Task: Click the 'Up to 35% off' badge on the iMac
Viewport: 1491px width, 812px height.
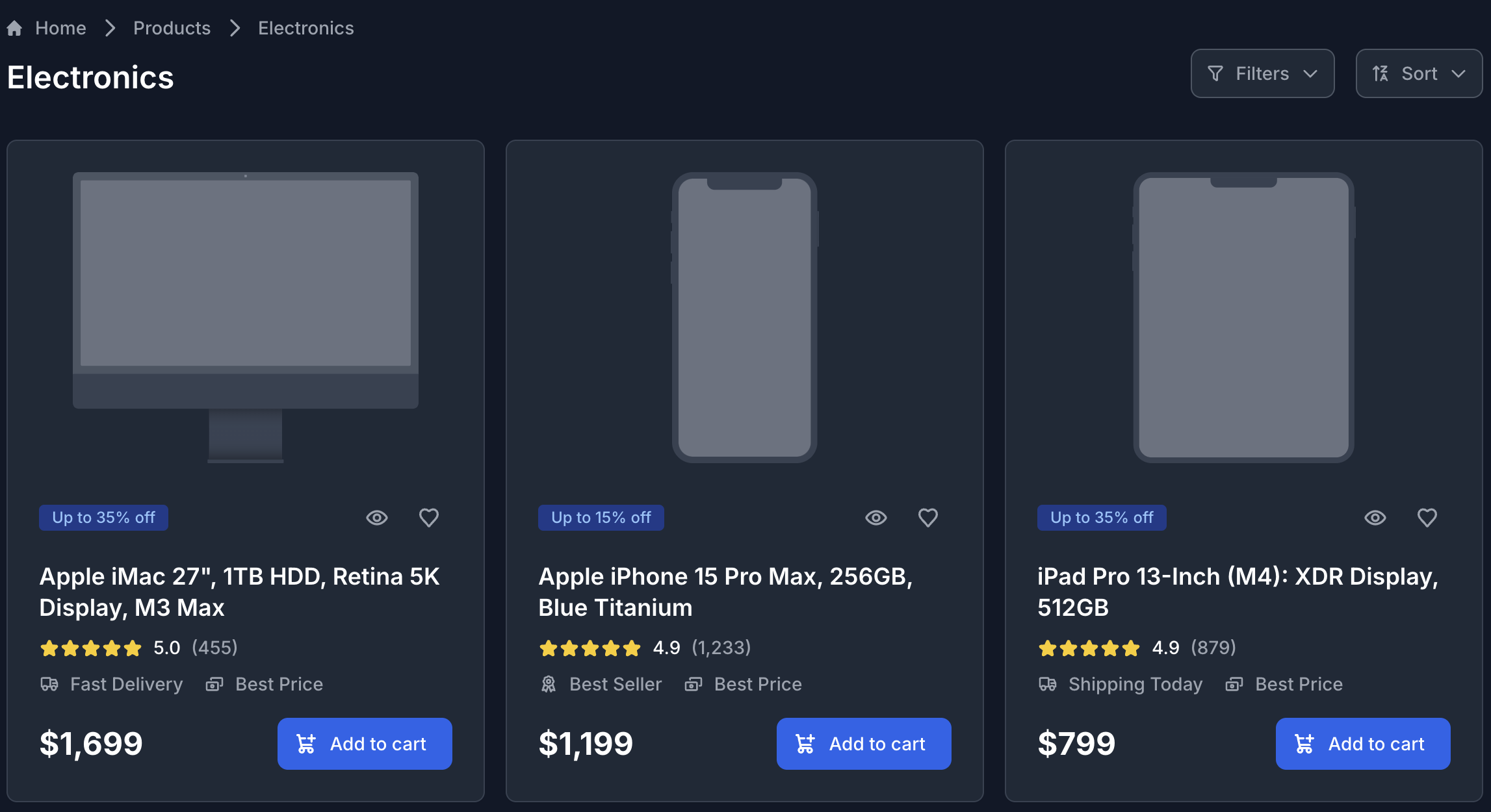Action: point(103,517)
